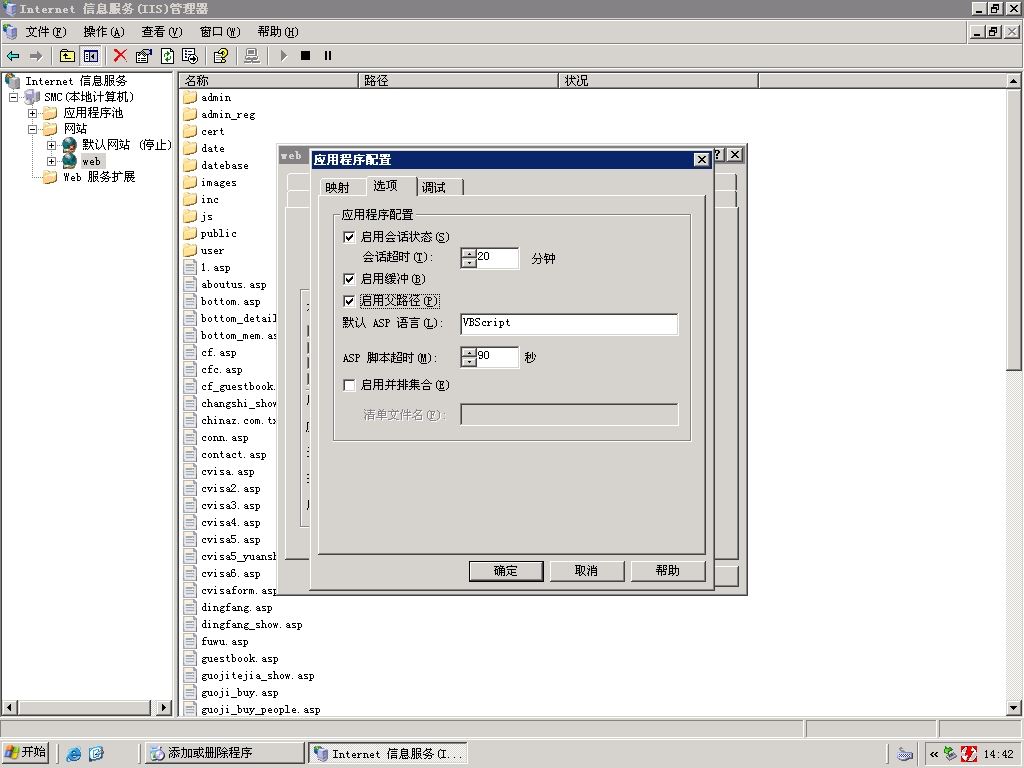This screenshot has width=1024, height=768.
Task: Select the 1.asp file icon
Action: point(190,267)
